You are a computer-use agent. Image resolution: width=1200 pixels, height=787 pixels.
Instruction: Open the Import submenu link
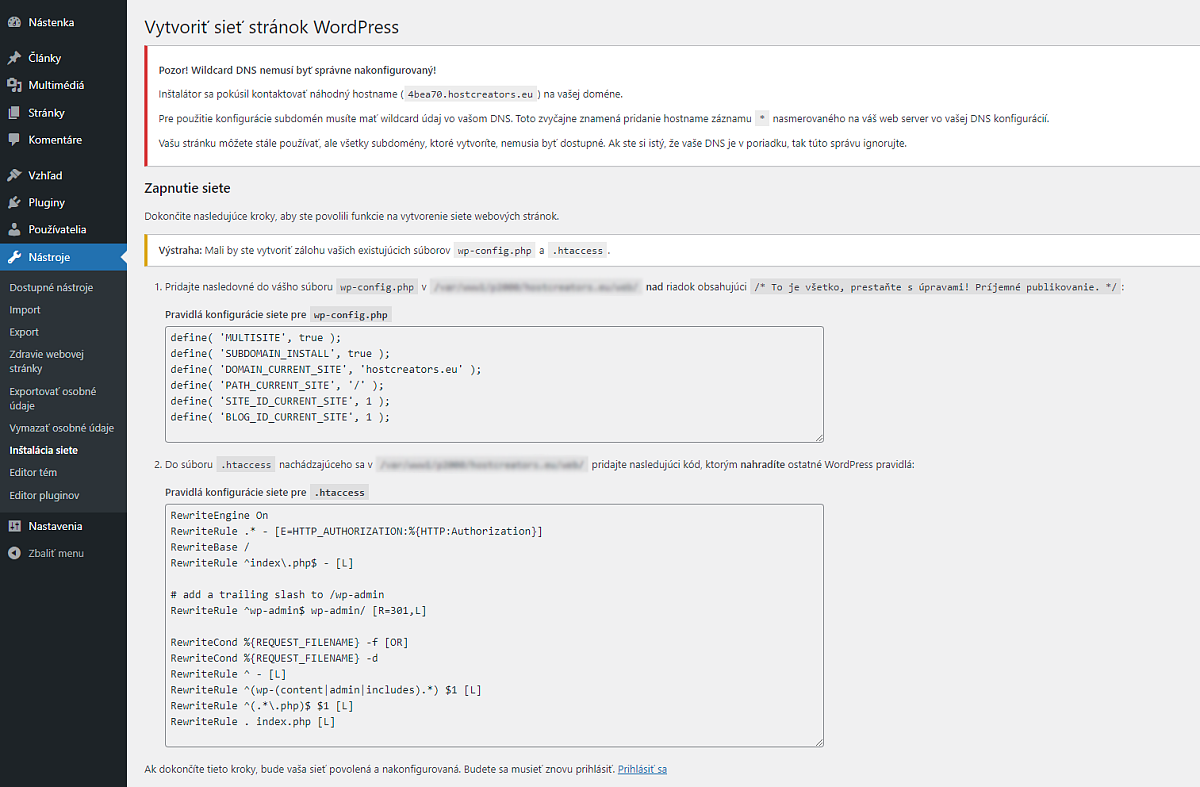[25, 310]
